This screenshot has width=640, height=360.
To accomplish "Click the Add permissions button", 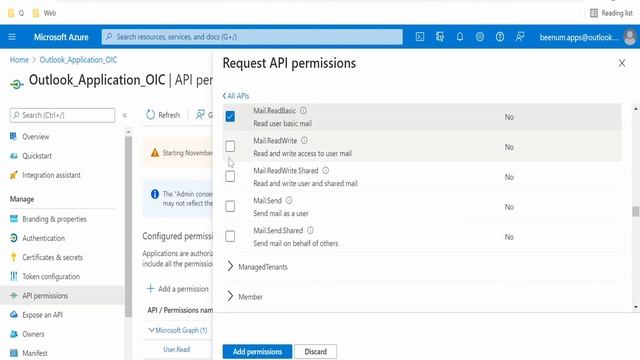I will click(x=257, y=351).
